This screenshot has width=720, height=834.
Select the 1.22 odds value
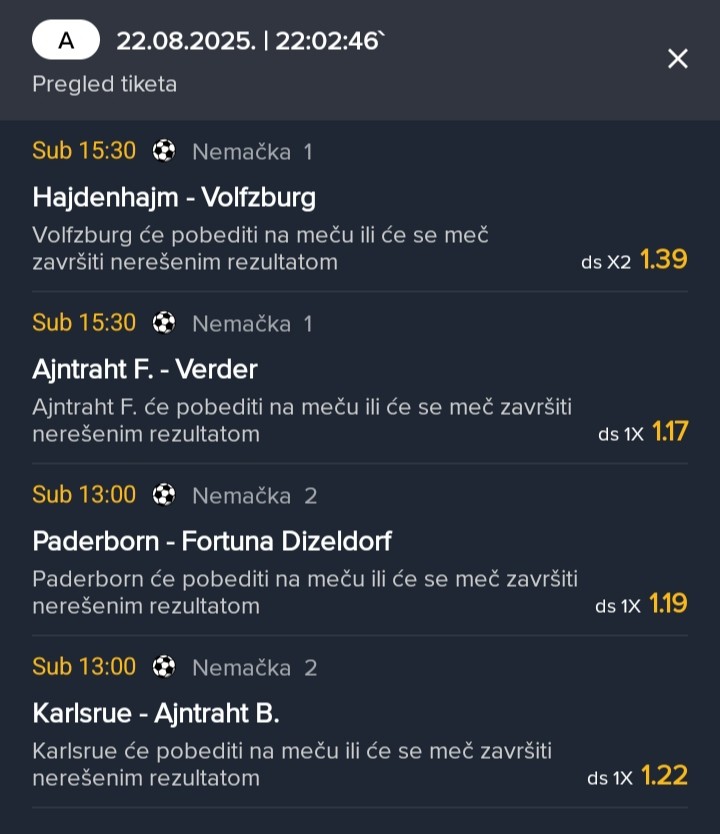(x=664, y=775)
